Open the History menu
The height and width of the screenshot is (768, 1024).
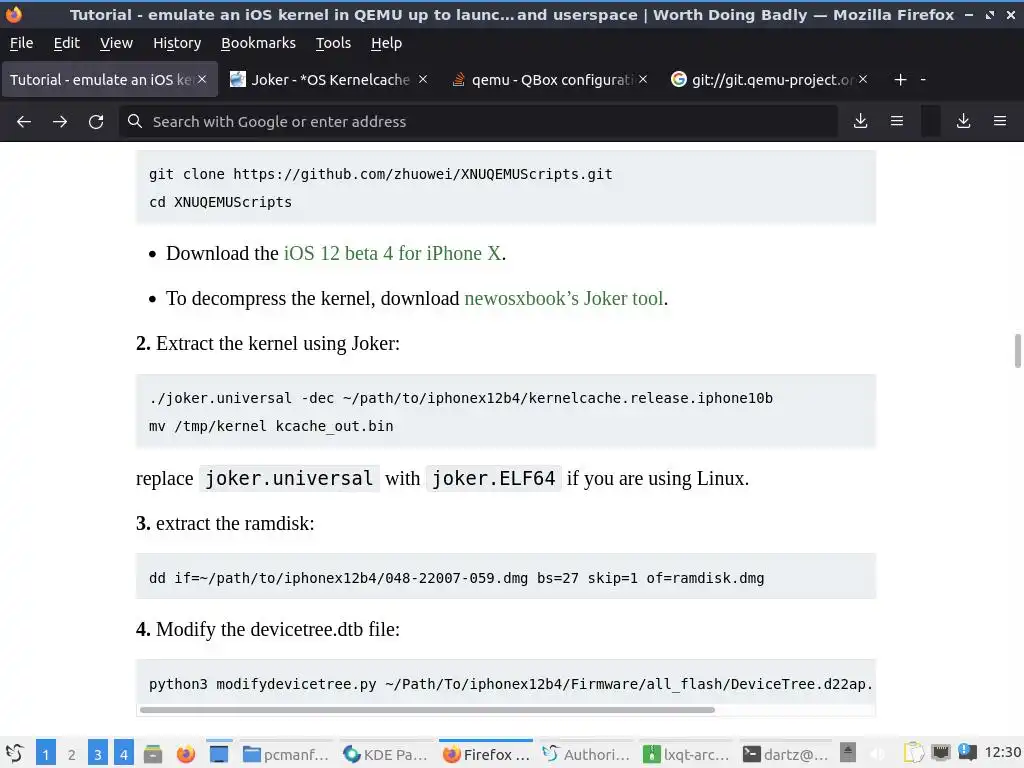click(177, 43)
